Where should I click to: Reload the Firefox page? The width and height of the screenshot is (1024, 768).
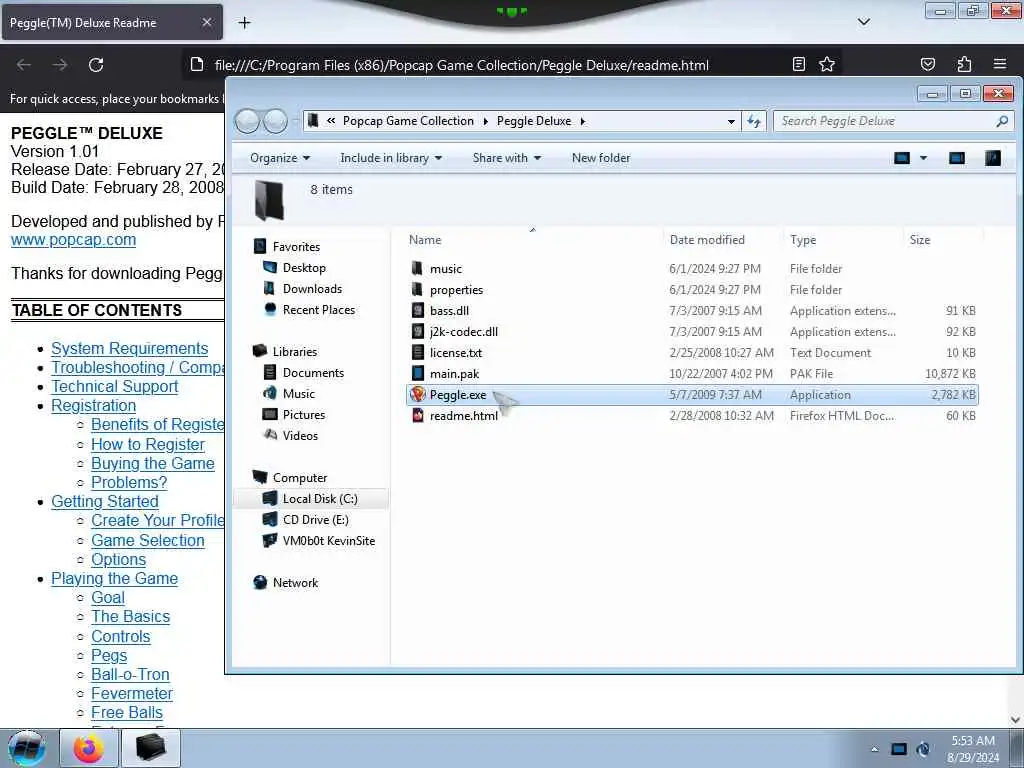point(96,65)
